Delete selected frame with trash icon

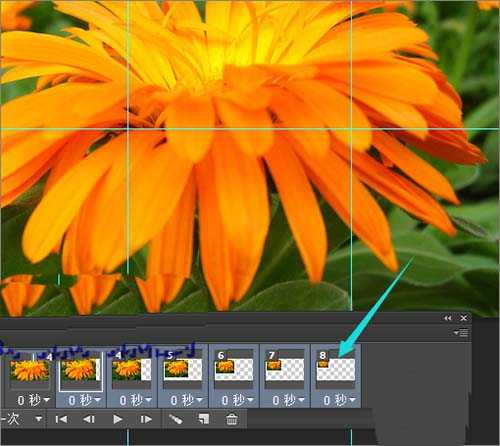tap(232, 419)
